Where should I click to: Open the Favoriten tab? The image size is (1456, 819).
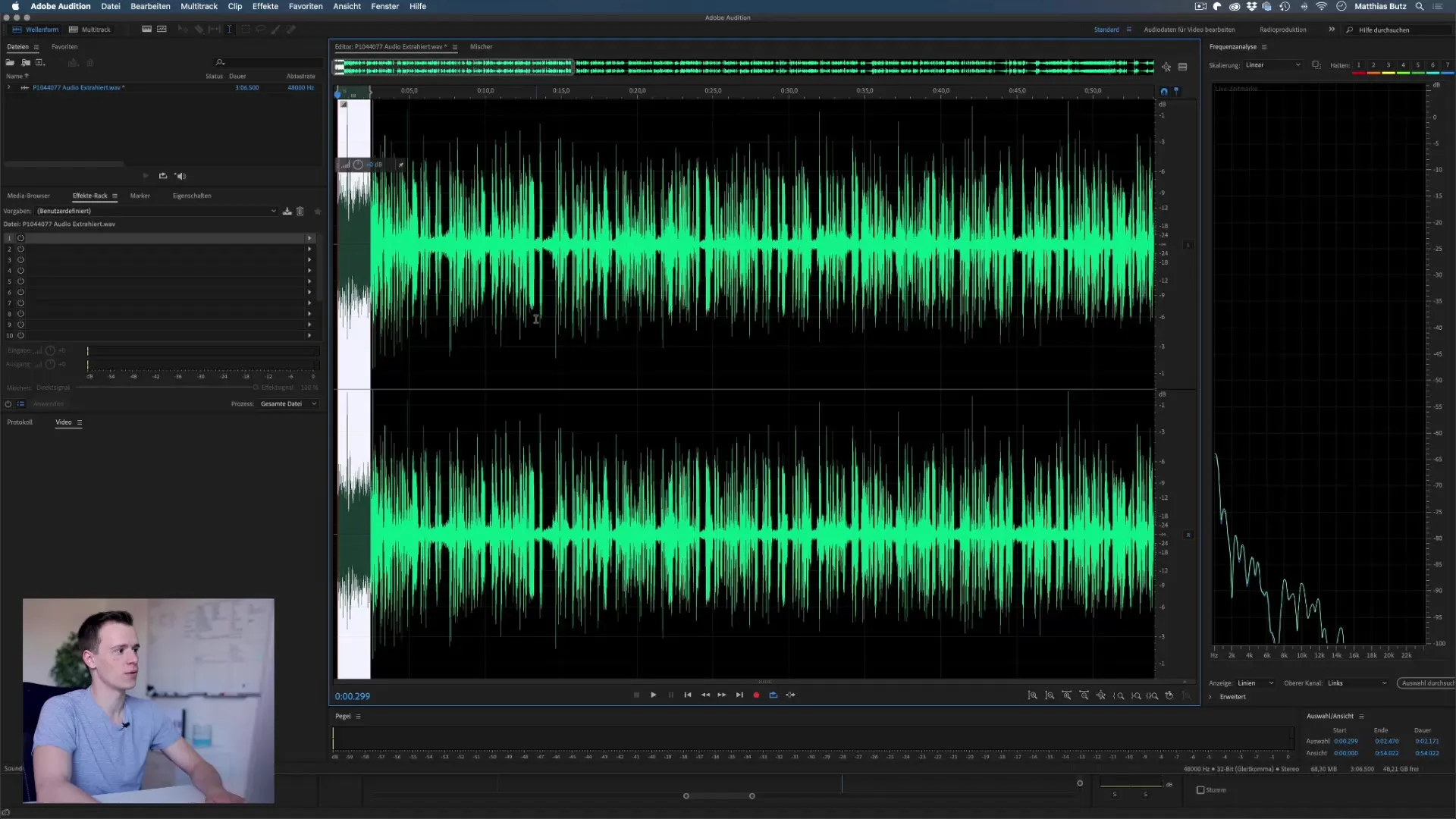[x=64, y=47]
